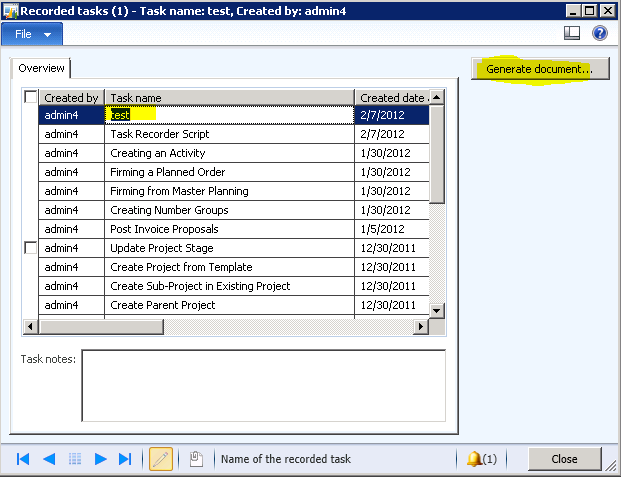Select the 'Firming from Master Planning' row
This screenshot has width=621, height=477.
(234, 191)
